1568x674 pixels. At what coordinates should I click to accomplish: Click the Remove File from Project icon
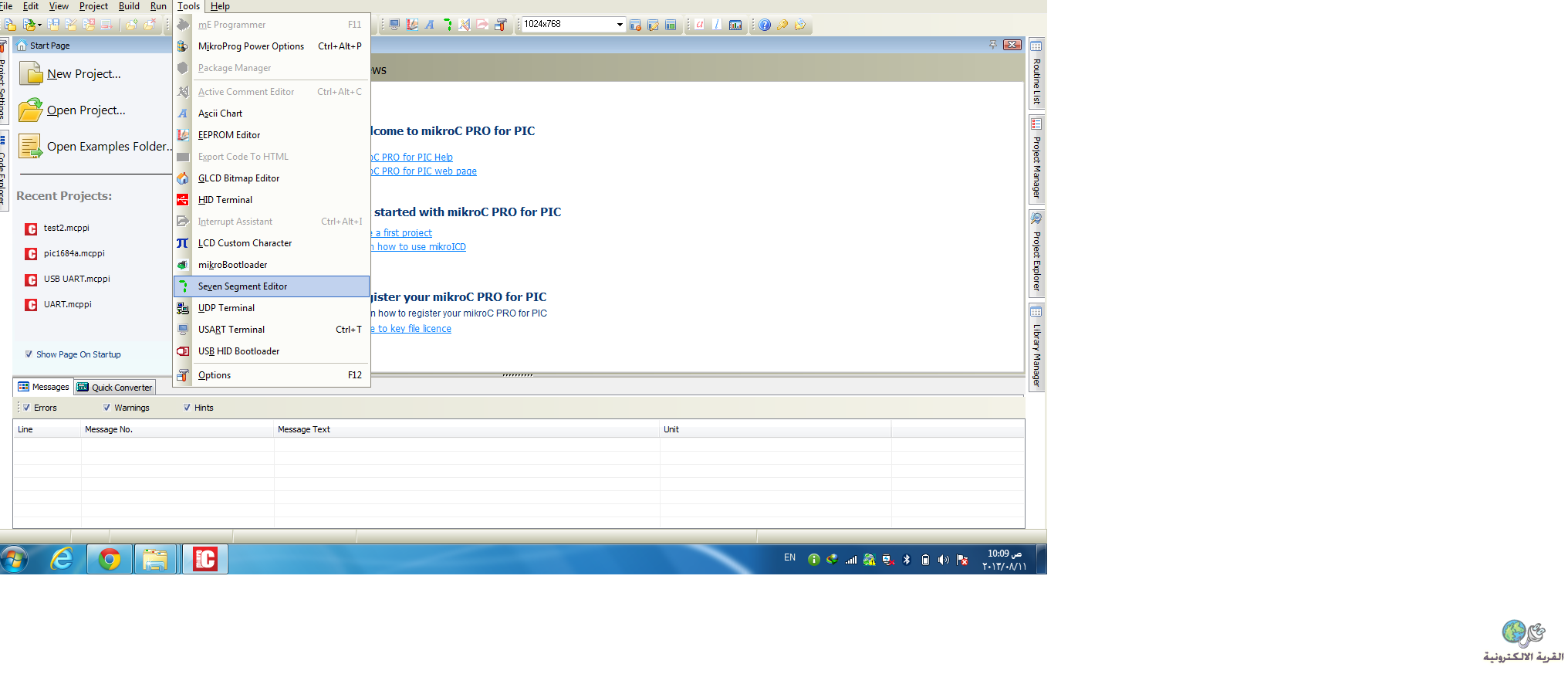point(150,25)
